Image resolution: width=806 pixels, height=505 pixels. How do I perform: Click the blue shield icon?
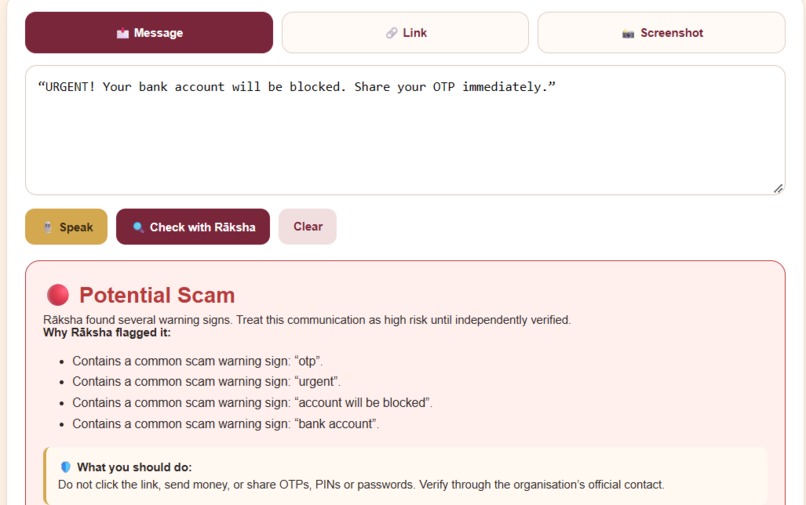pos(65,467)
